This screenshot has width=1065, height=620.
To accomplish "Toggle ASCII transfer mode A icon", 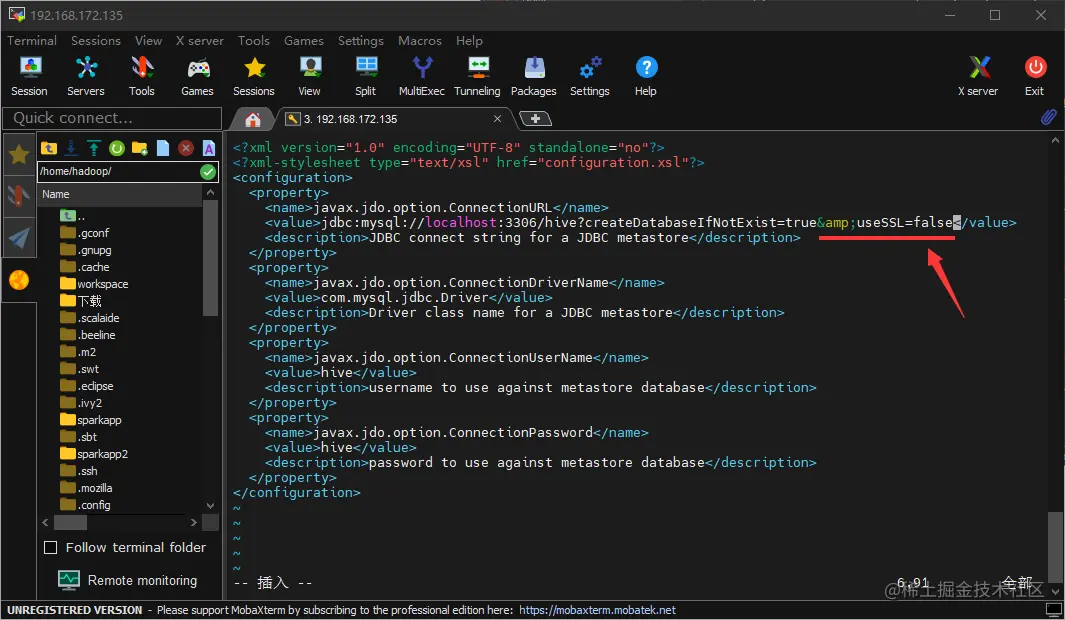I will [209, 147].
